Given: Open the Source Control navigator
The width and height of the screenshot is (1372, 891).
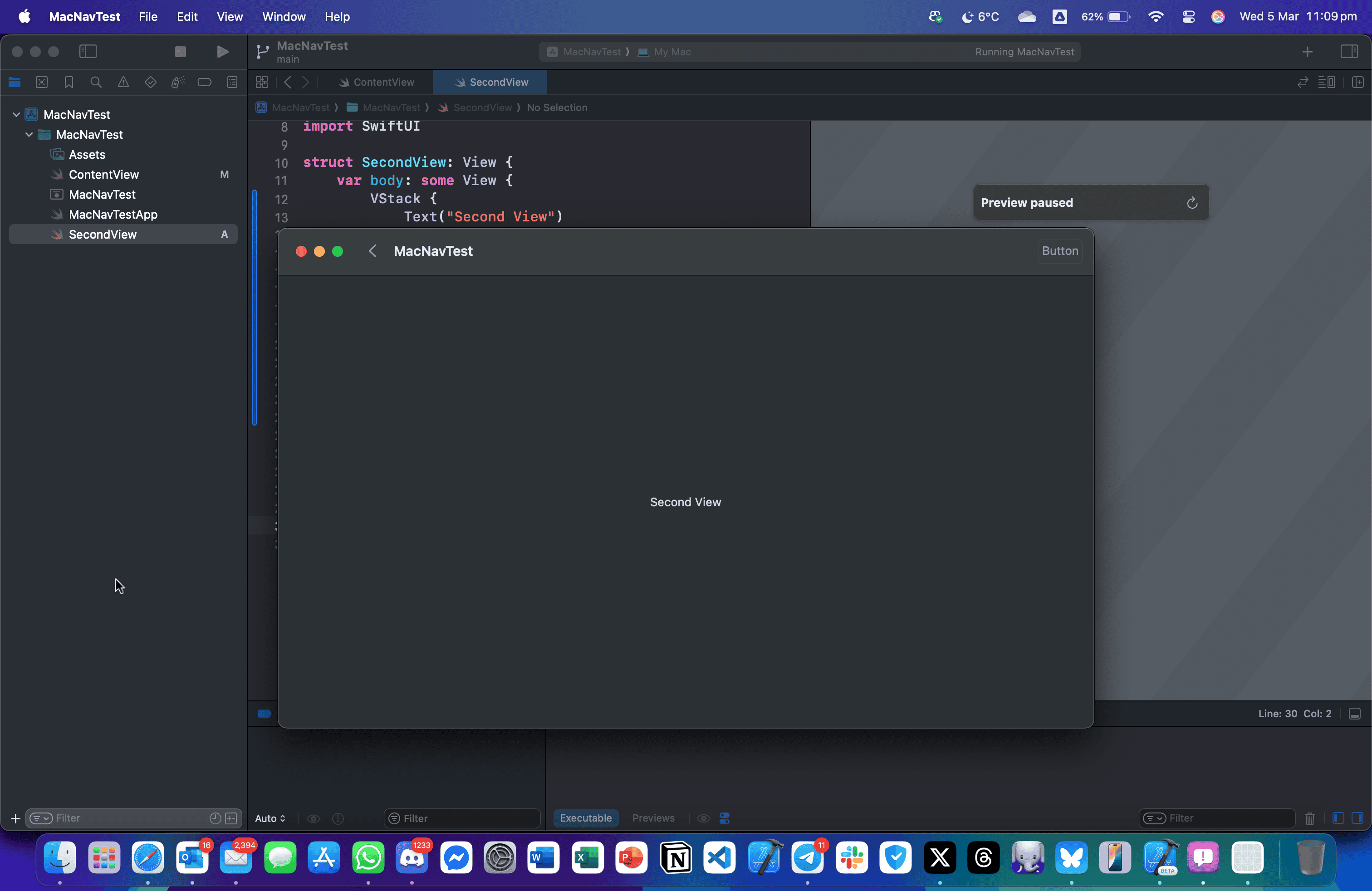Looking at the screenshot, I should pyautogui.click(x=41, y=83).
